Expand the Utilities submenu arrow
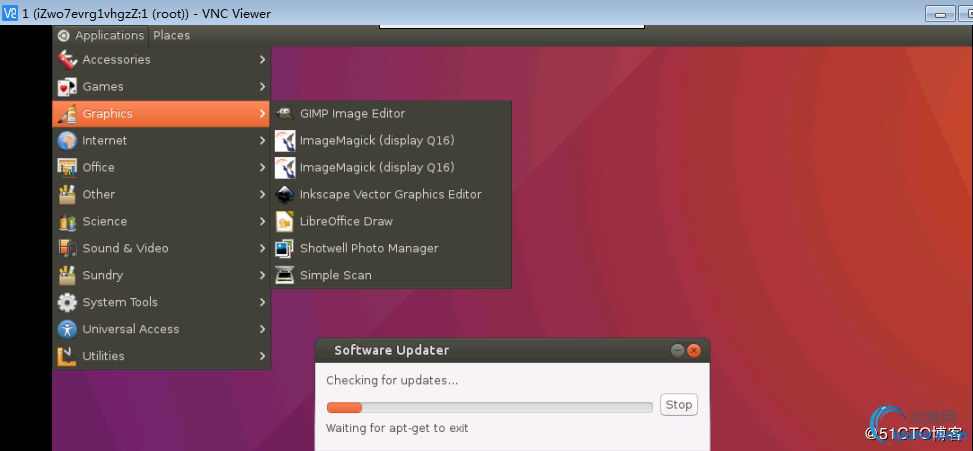 click(x=262, y=356)
